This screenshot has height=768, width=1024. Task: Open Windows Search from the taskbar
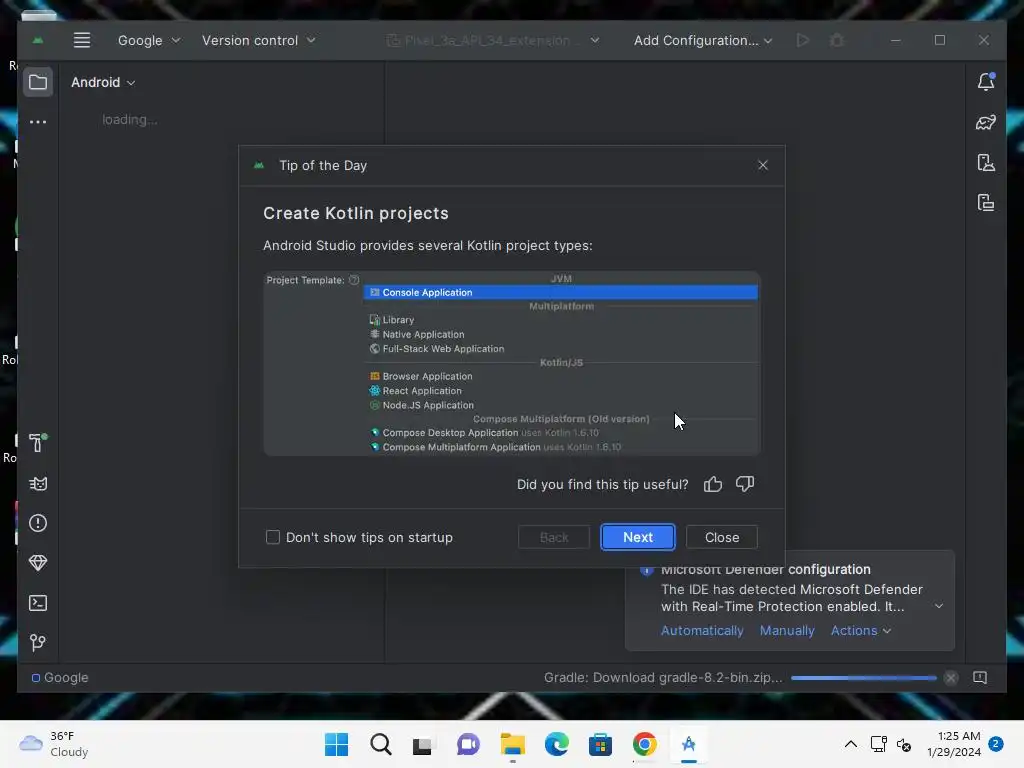(381, 744)
